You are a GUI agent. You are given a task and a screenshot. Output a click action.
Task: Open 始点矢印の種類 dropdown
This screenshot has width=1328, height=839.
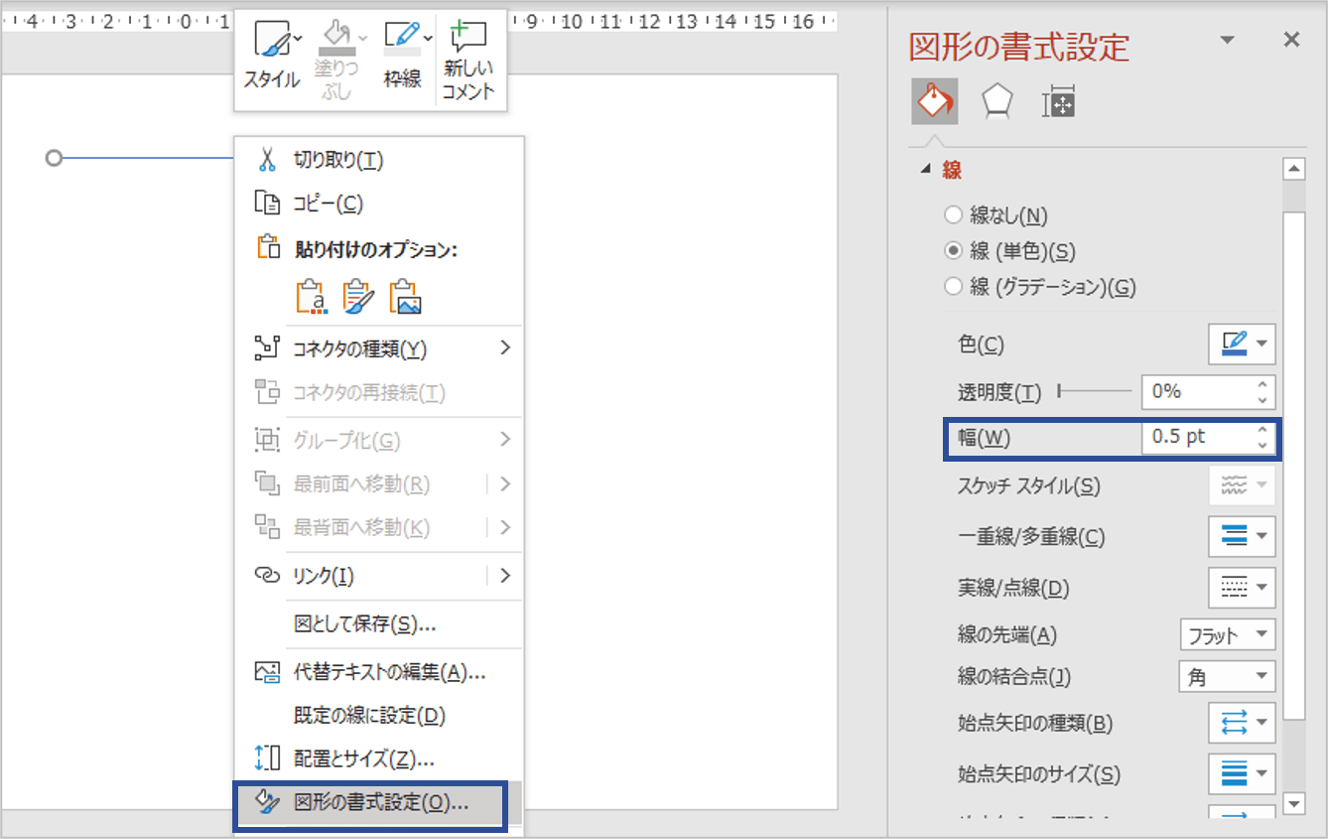1242,723
